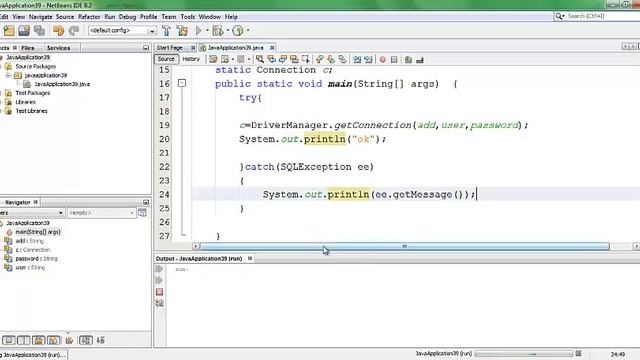Select the Test Libraries node

[x=31, y=111]
